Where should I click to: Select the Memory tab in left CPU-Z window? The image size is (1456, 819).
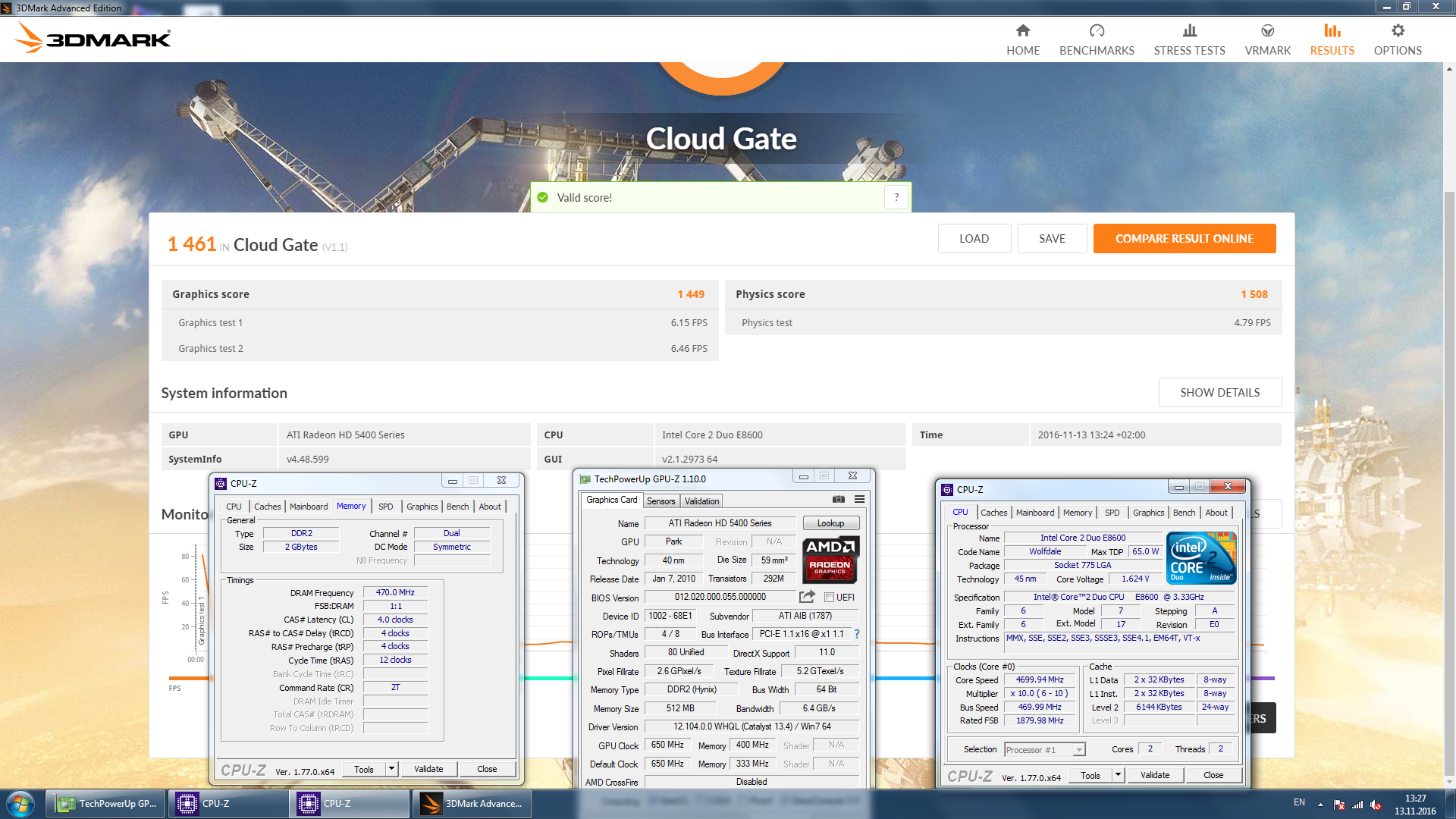[x=351, y=506]
